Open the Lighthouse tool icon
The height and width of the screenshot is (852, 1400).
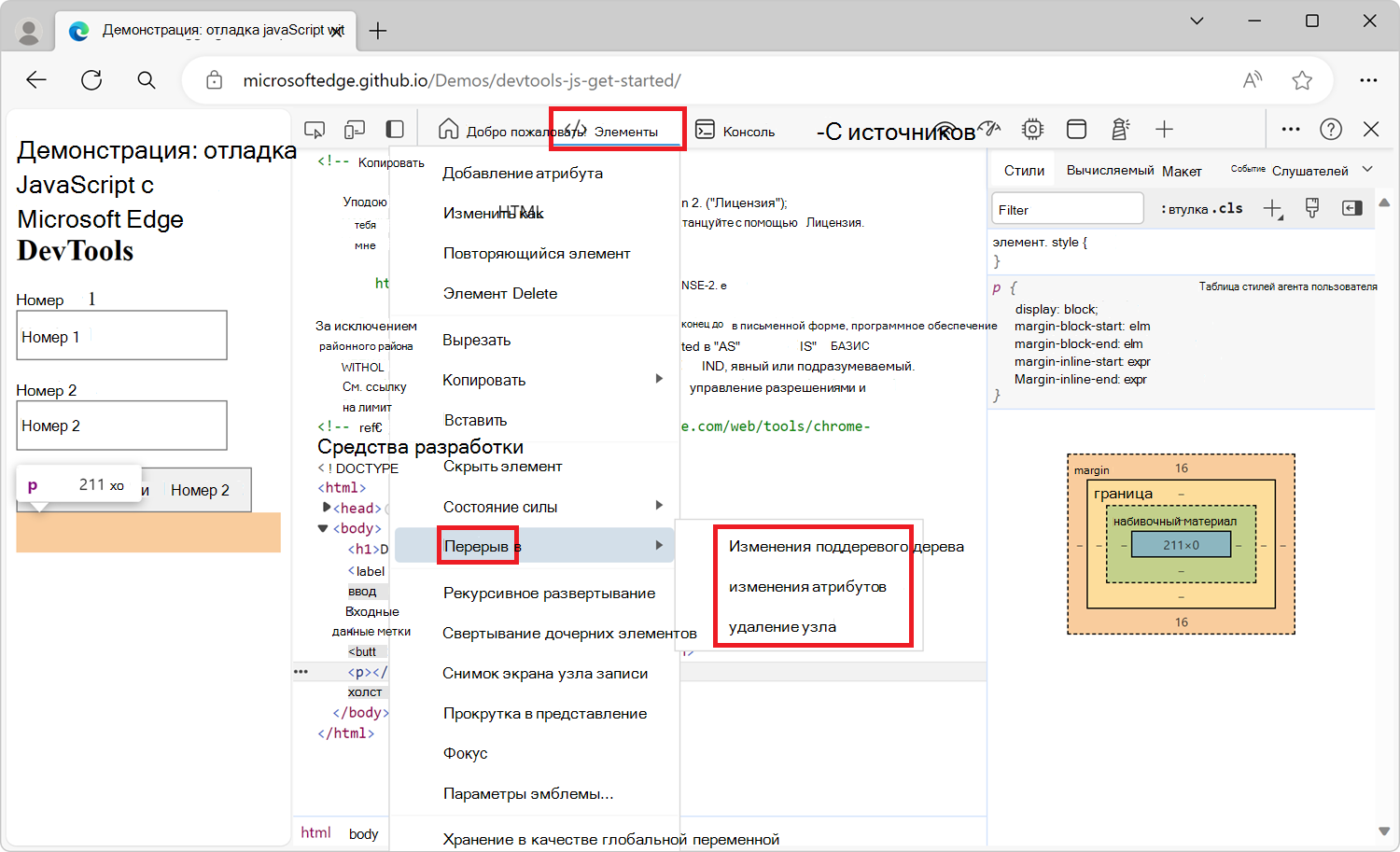1120,130
